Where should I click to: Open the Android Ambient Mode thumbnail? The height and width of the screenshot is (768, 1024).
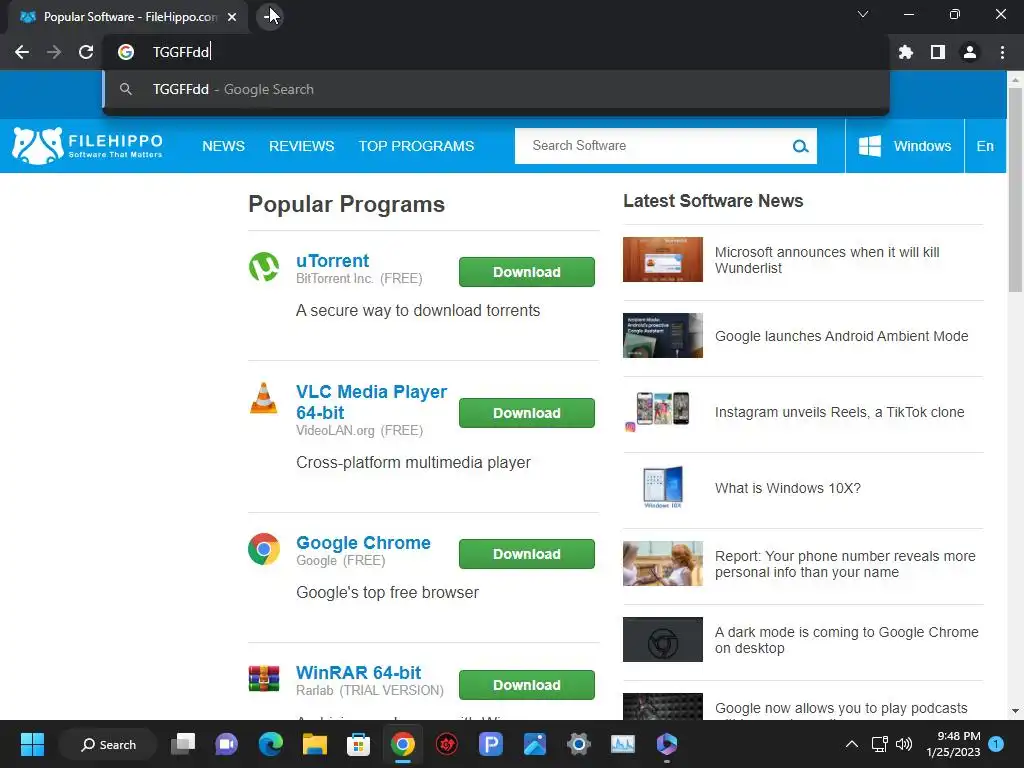click(663, 335)
